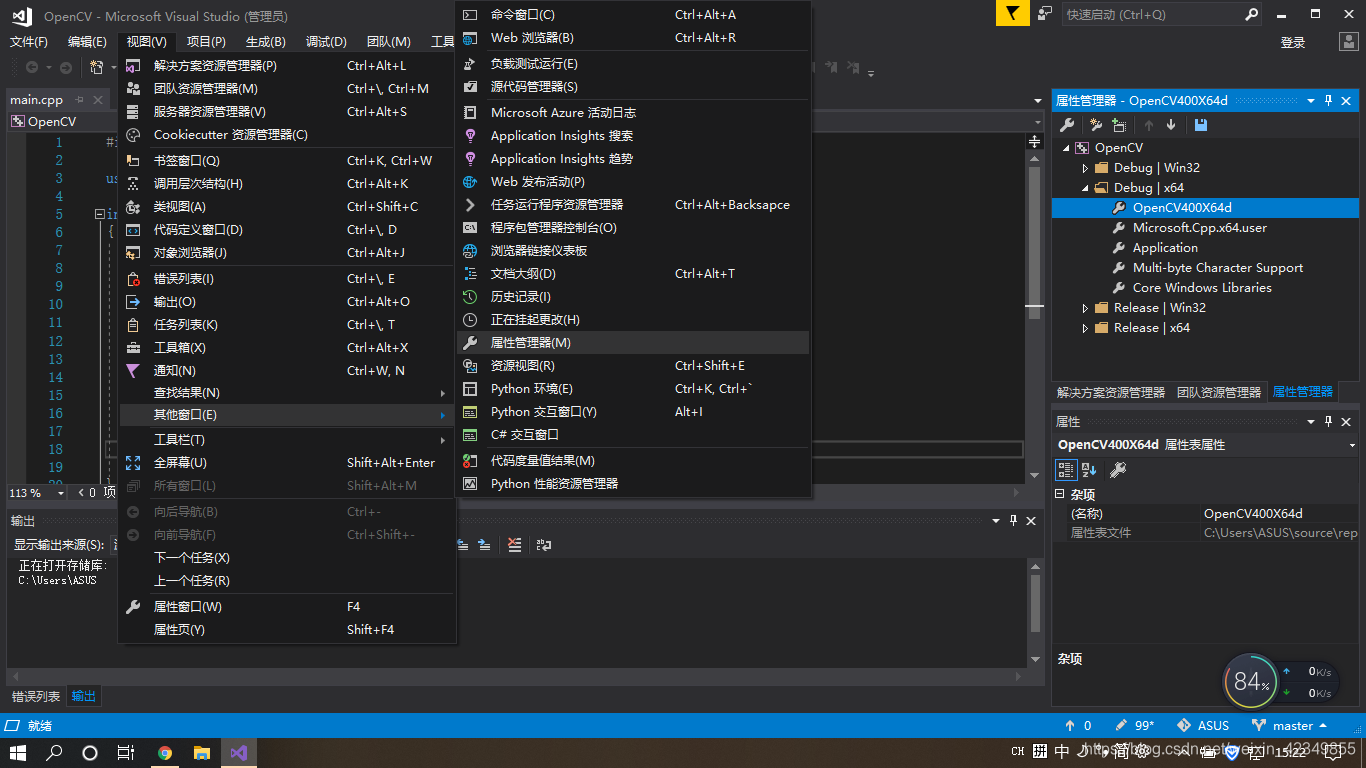This screenshot has height=768, width=1366.
Task: Open the 工具栏(T) submenu arrow
Action: point(443,440)
